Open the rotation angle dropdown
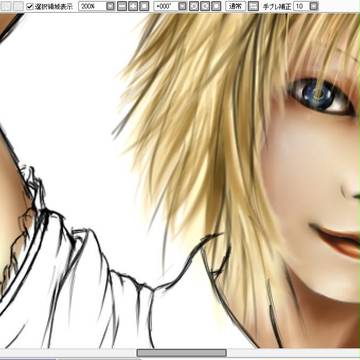 pyautogui.click(x=182, y=6)
